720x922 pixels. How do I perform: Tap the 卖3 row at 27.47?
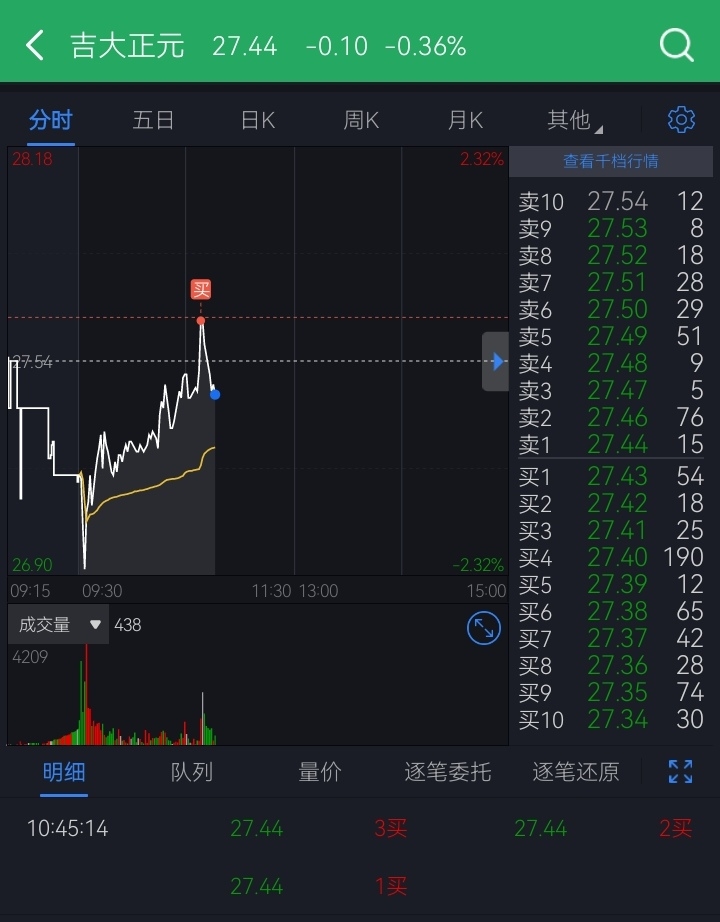(611, 390)
